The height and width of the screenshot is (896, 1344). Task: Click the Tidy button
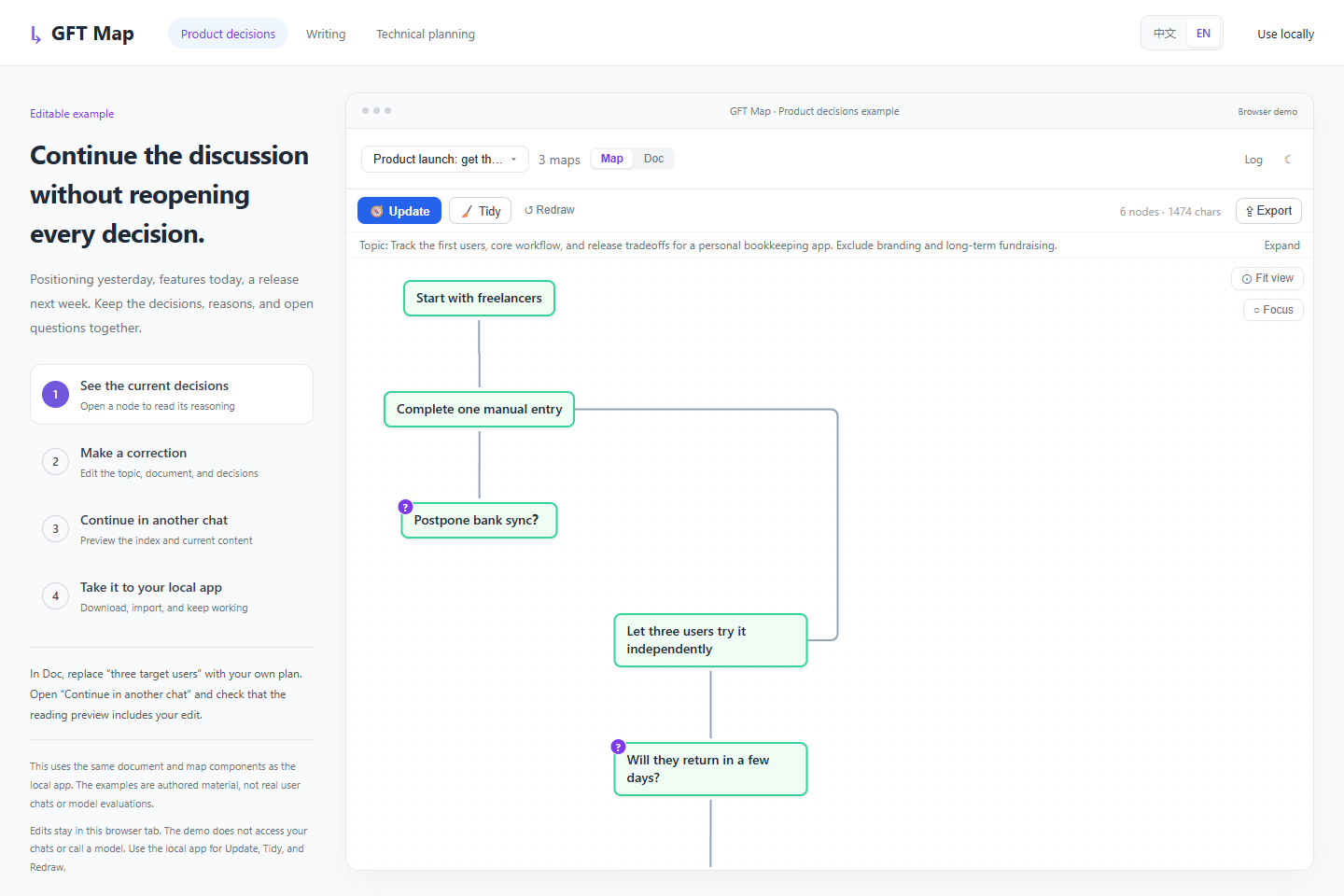480,211
